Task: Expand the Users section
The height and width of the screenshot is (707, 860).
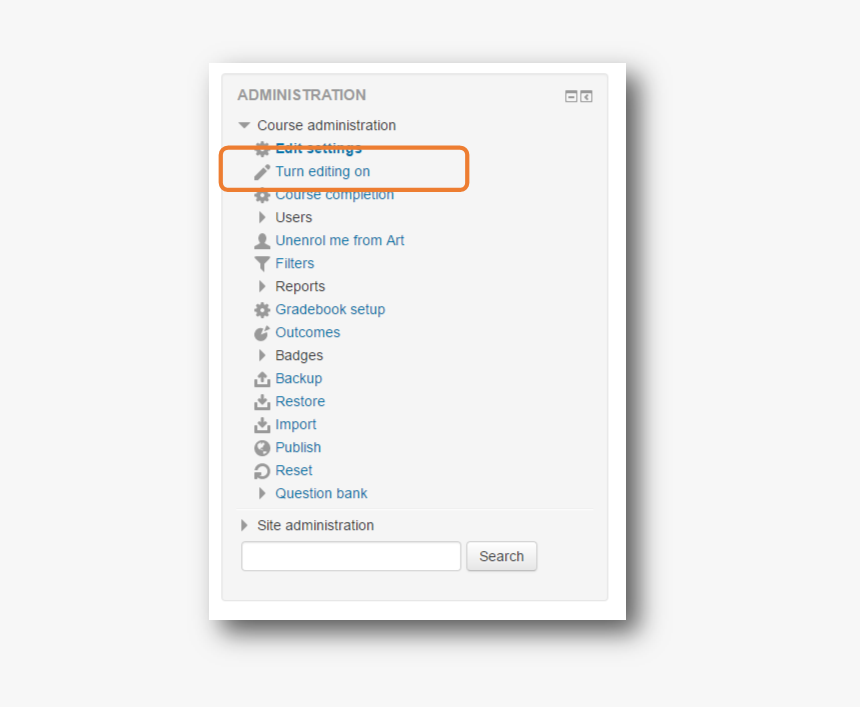Action: (262, 217)
